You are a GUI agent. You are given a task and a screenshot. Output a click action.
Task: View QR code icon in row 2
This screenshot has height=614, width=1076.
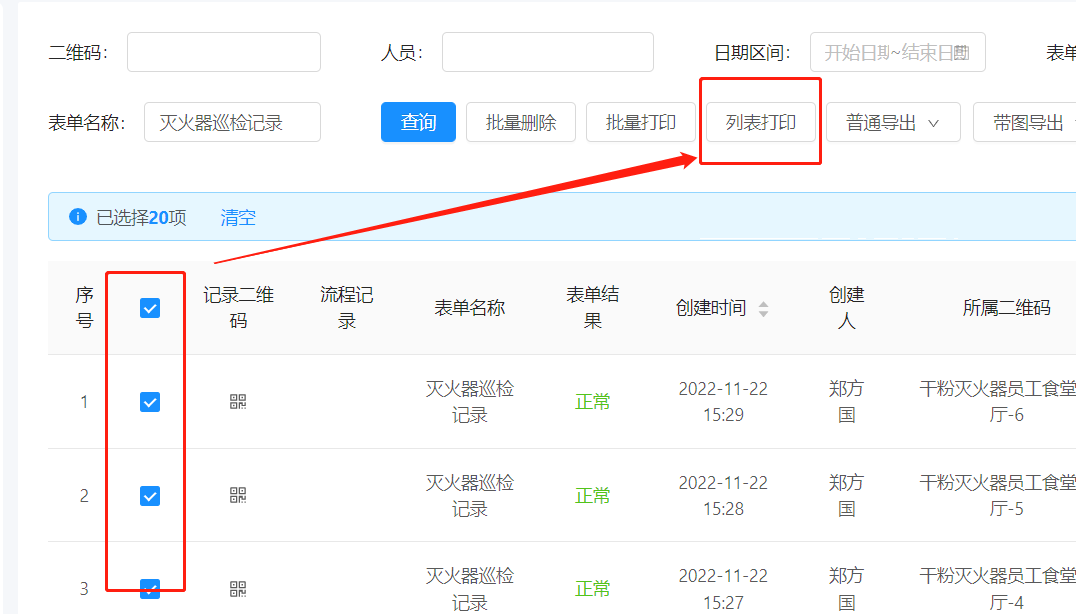236,496
